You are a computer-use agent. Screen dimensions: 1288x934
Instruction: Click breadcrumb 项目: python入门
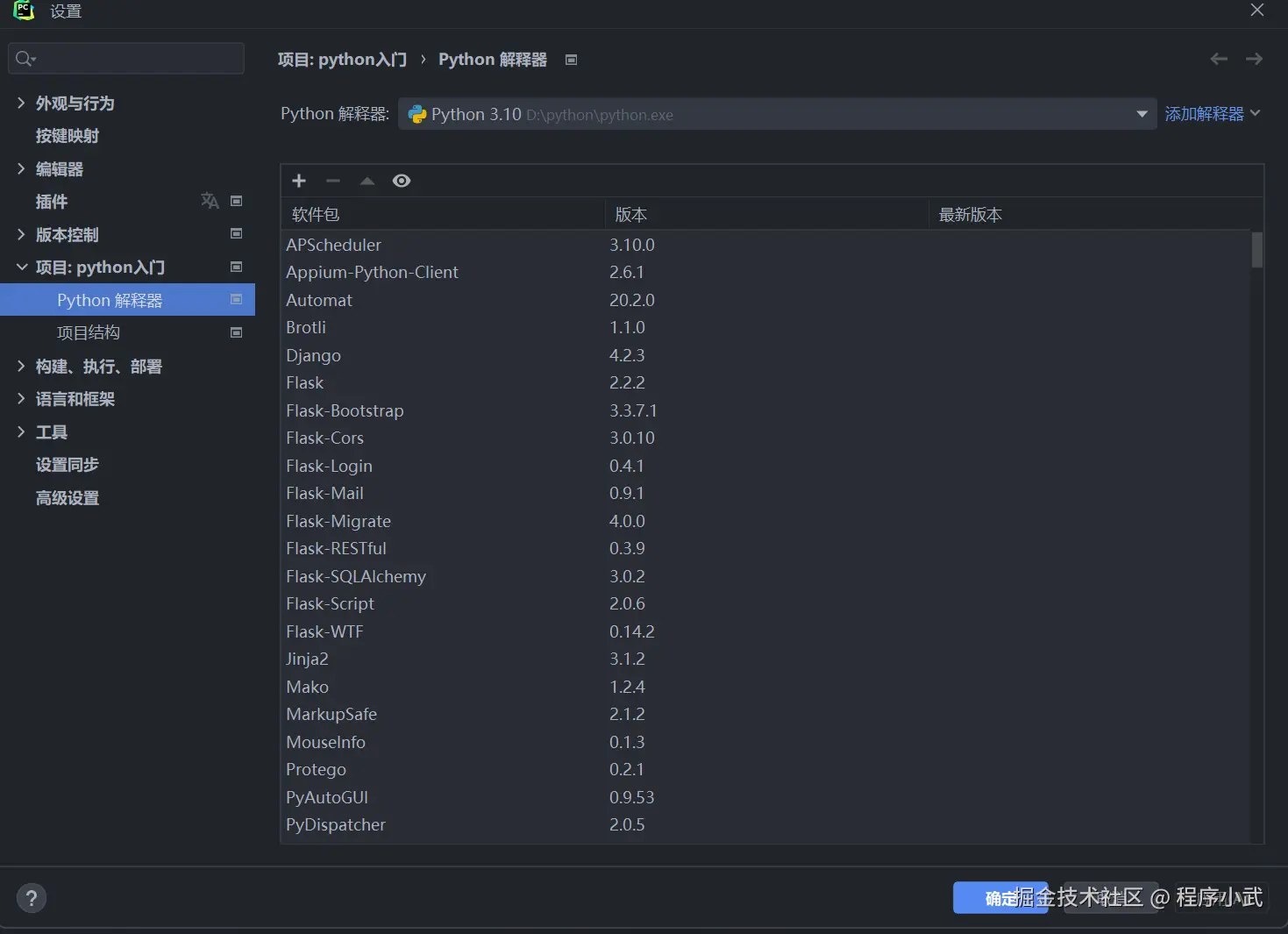[342, 60]
